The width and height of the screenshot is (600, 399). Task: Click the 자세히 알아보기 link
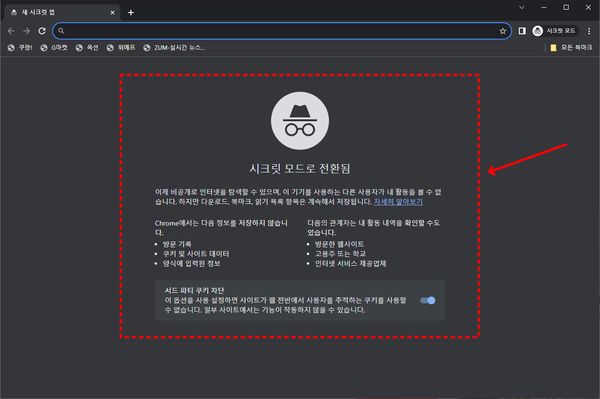click(x=398, y=202)
